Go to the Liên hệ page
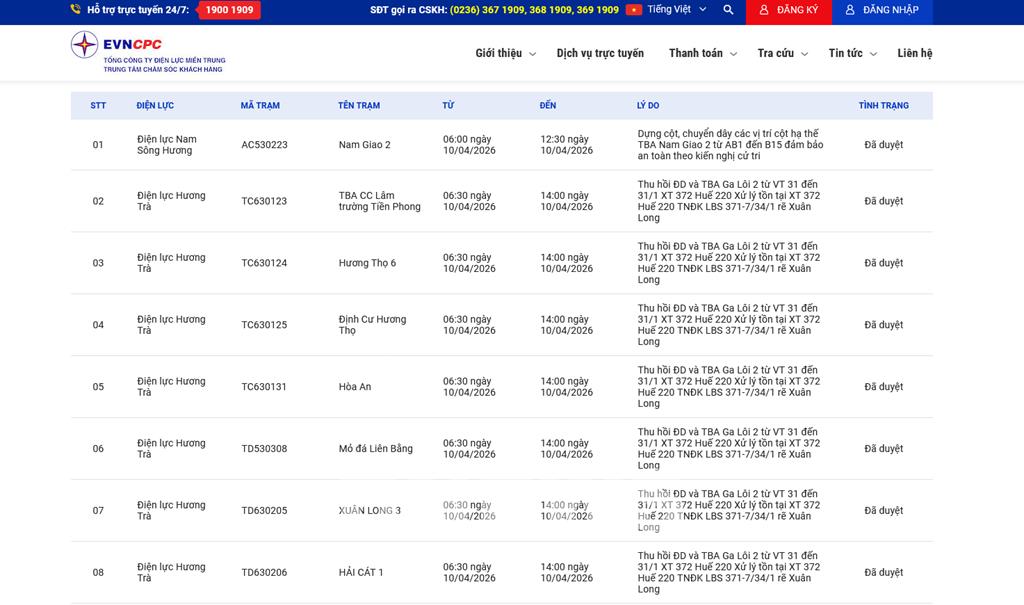 914,53
